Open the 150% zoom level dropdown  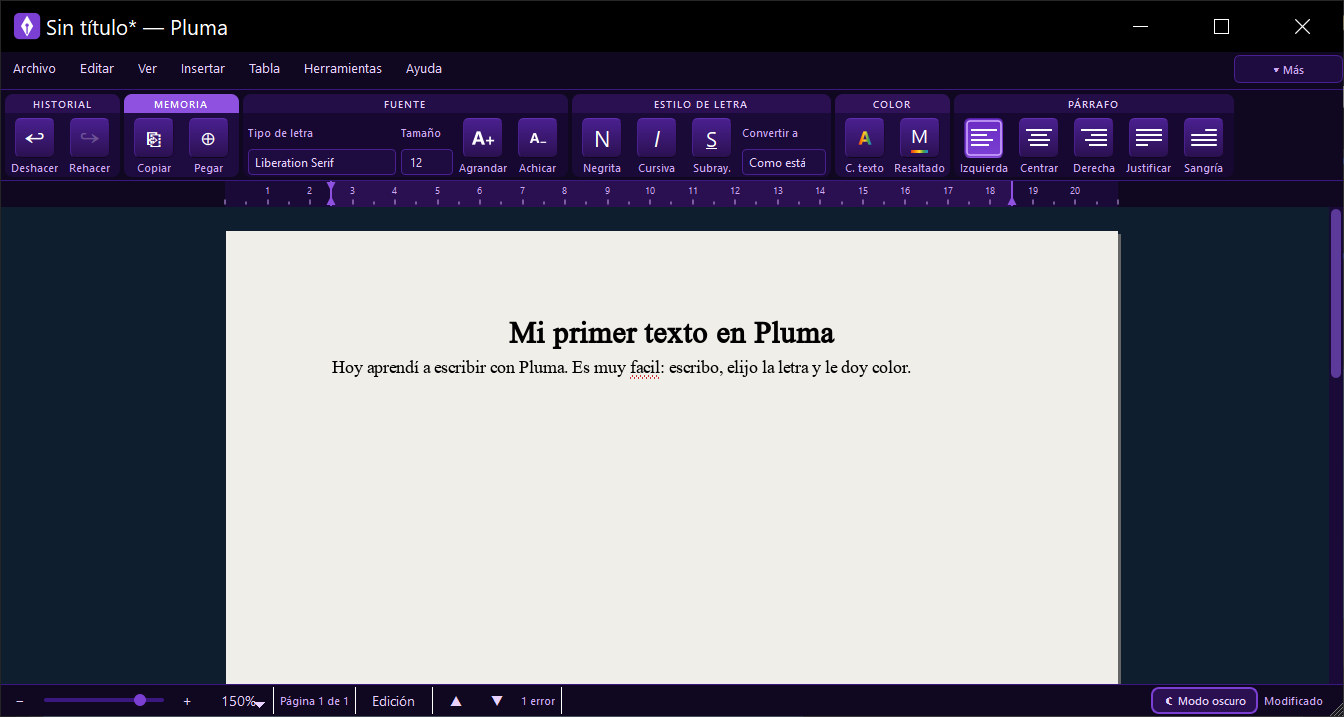coord(243,701)
